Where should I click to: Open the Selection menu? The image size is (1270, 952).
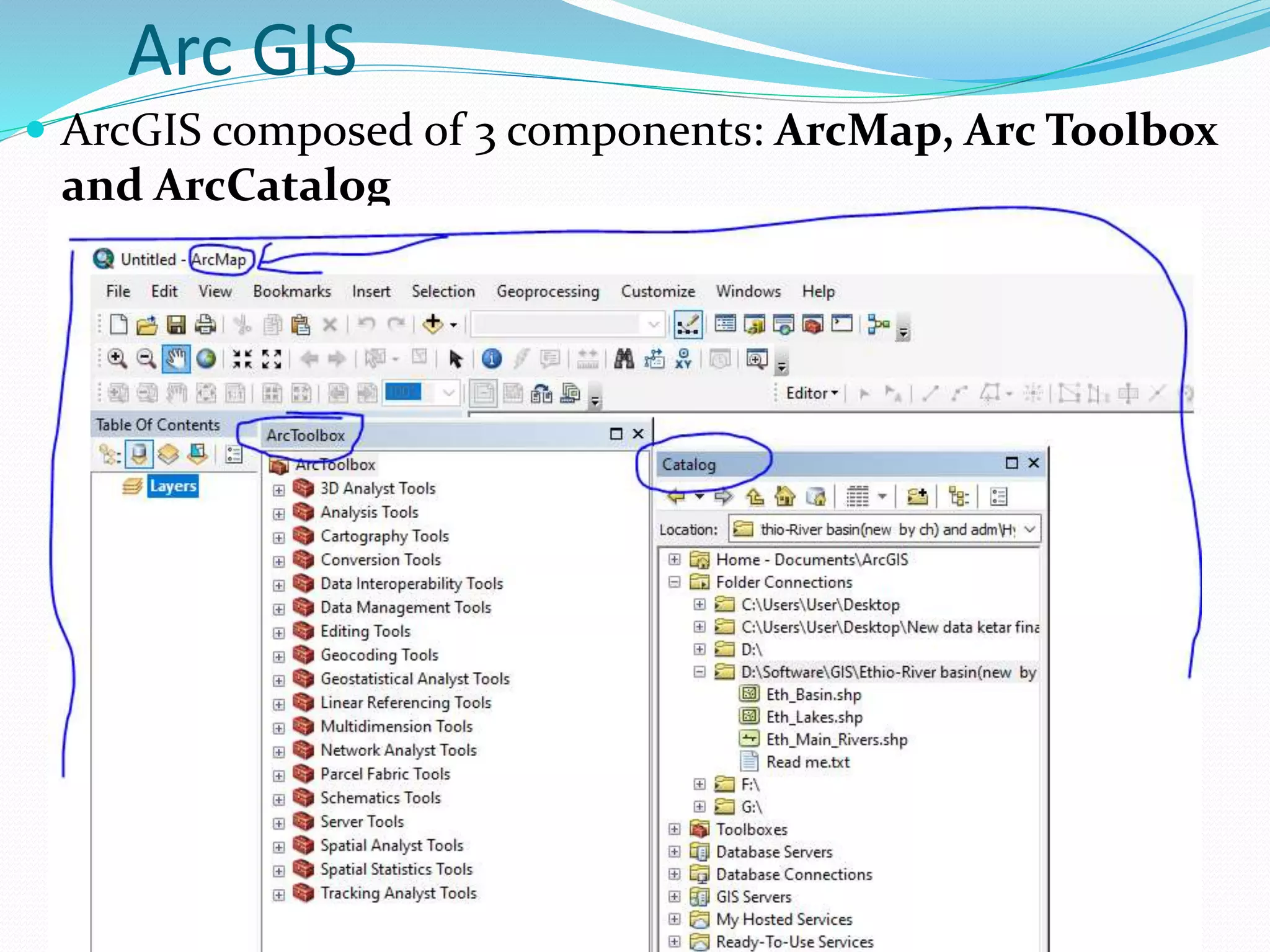pyautogui.click(x=443, y=291)
